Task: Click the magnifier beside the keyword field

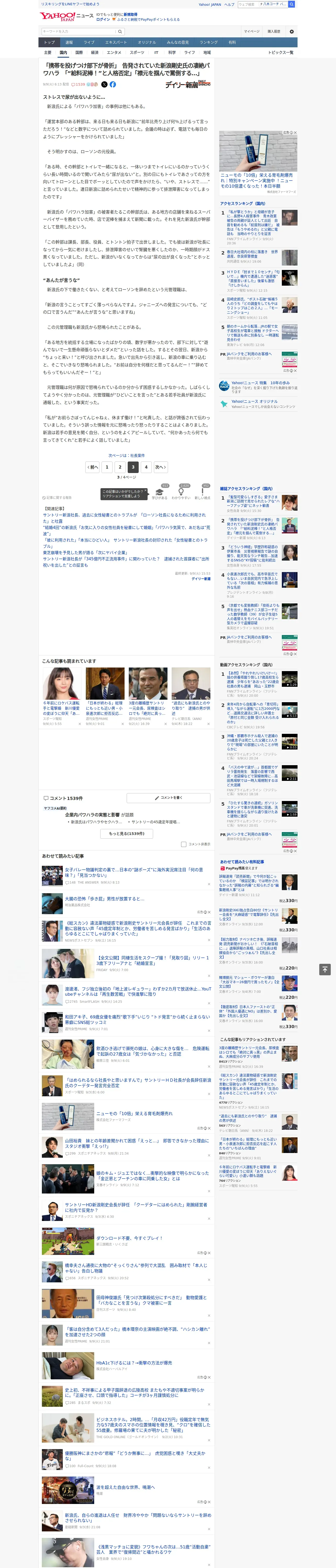Action: [x=120, y=32]
